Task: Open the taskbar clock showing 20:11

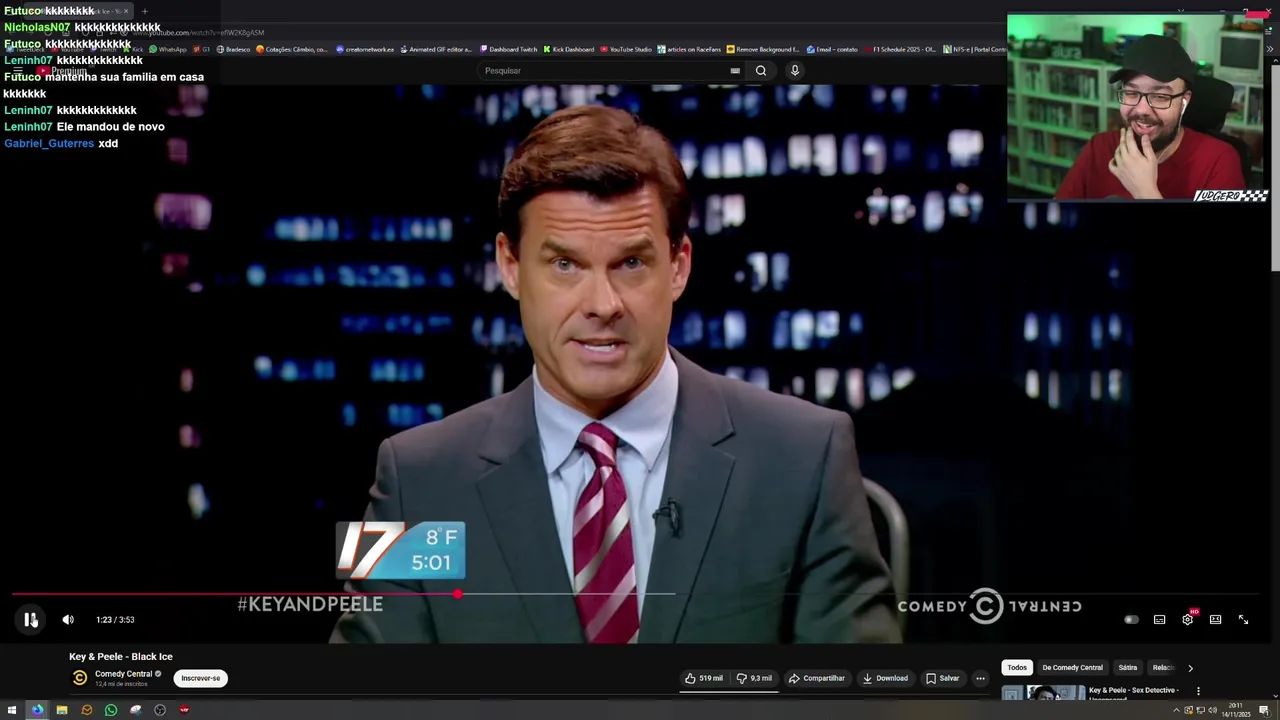Action: 1236,710
